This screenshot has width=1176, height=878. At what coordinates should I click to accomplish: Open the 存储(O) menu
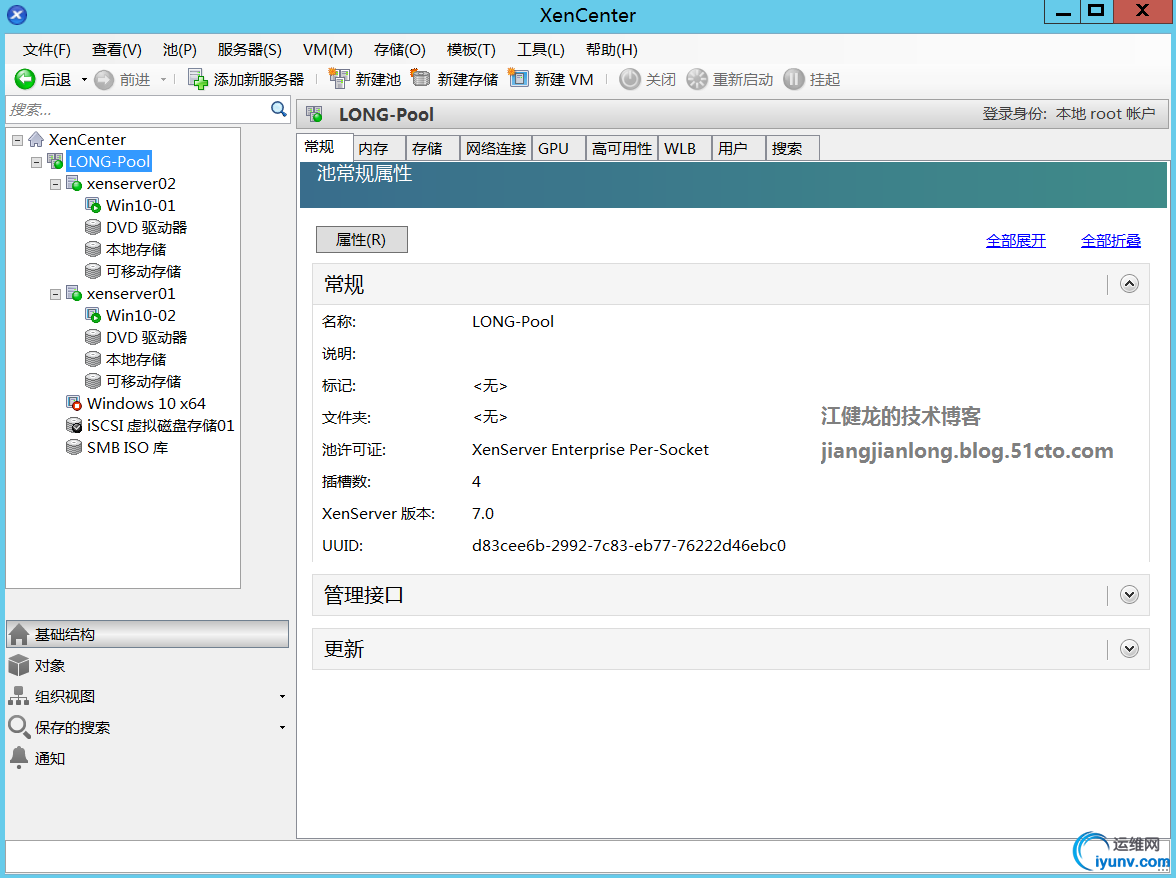[x=399, y=49]
